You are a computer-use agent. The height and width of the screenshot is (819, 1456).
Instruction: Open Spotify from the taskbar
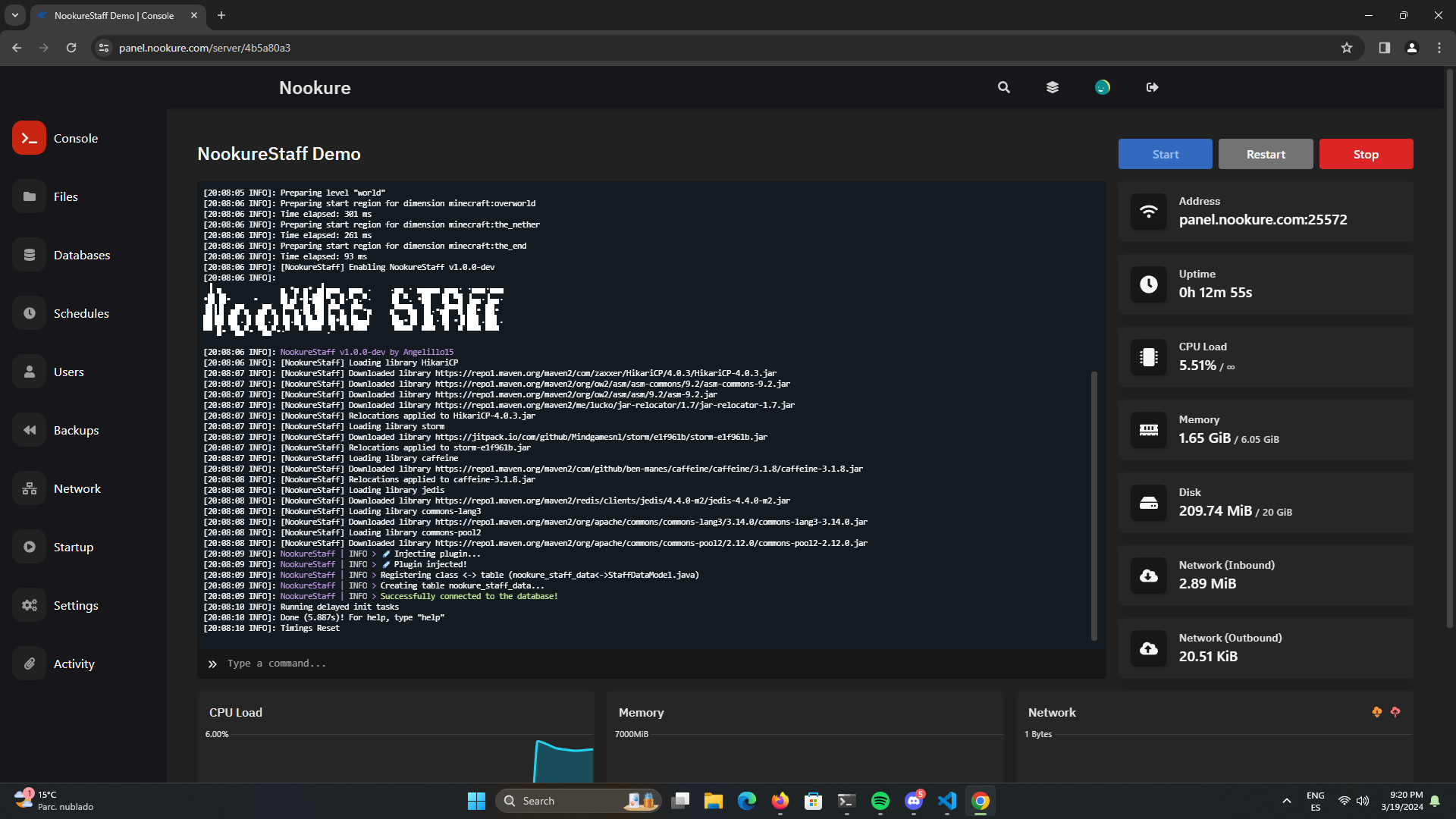[880, 801]
